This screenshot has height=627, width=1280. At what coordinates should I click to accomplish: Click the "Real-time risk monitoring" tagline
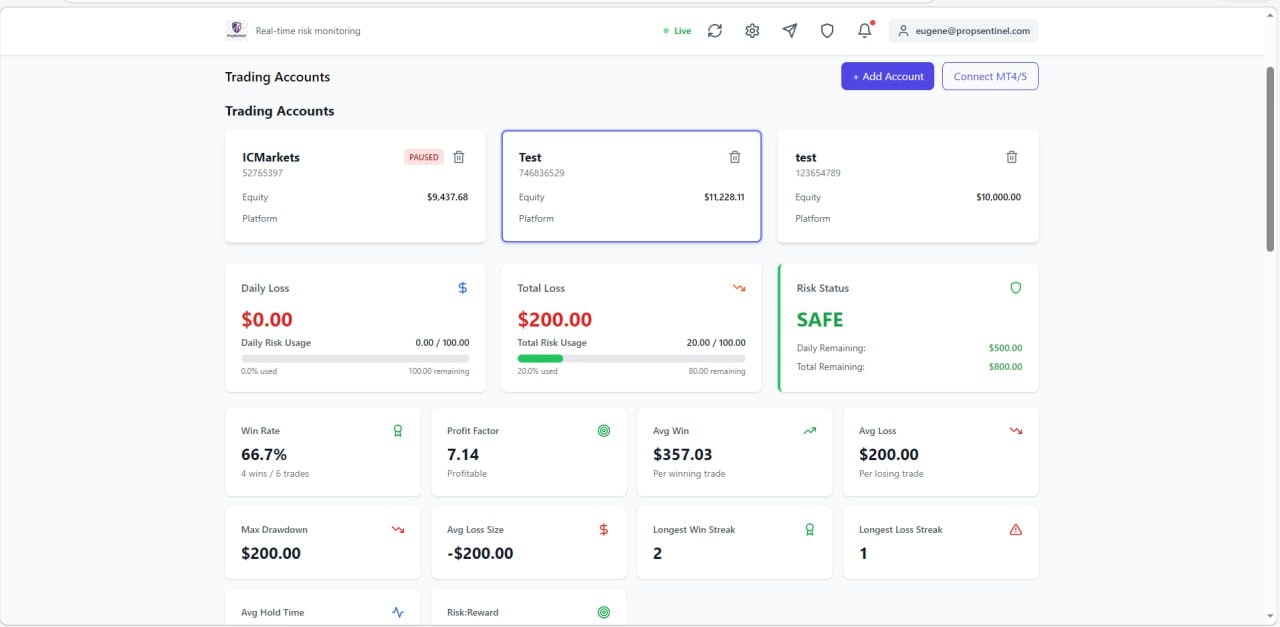click(308, 31)
